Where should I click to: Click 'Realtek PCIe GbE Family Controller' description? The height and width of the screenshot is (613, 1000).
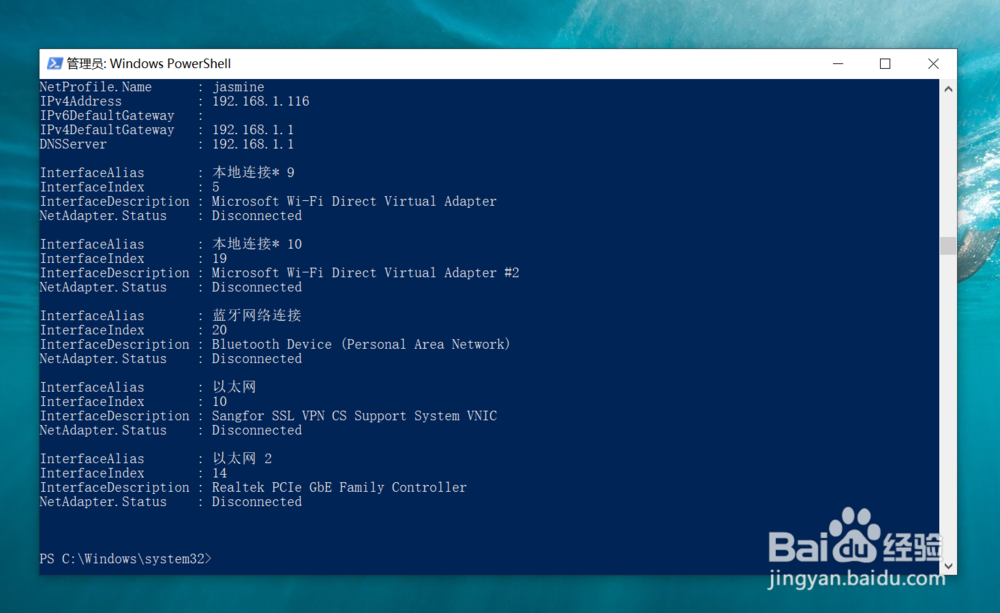[x=339, y=487]
